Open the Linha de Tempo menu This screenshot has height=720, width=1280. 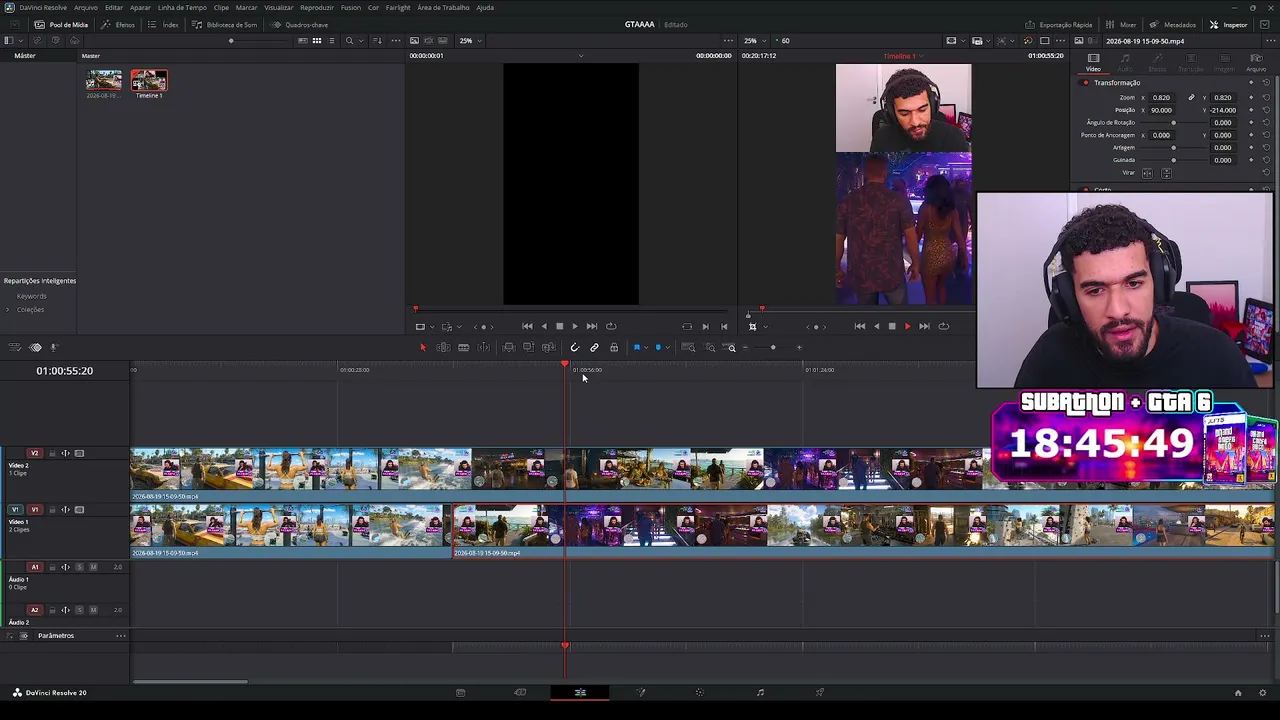(x=182, y=7)
